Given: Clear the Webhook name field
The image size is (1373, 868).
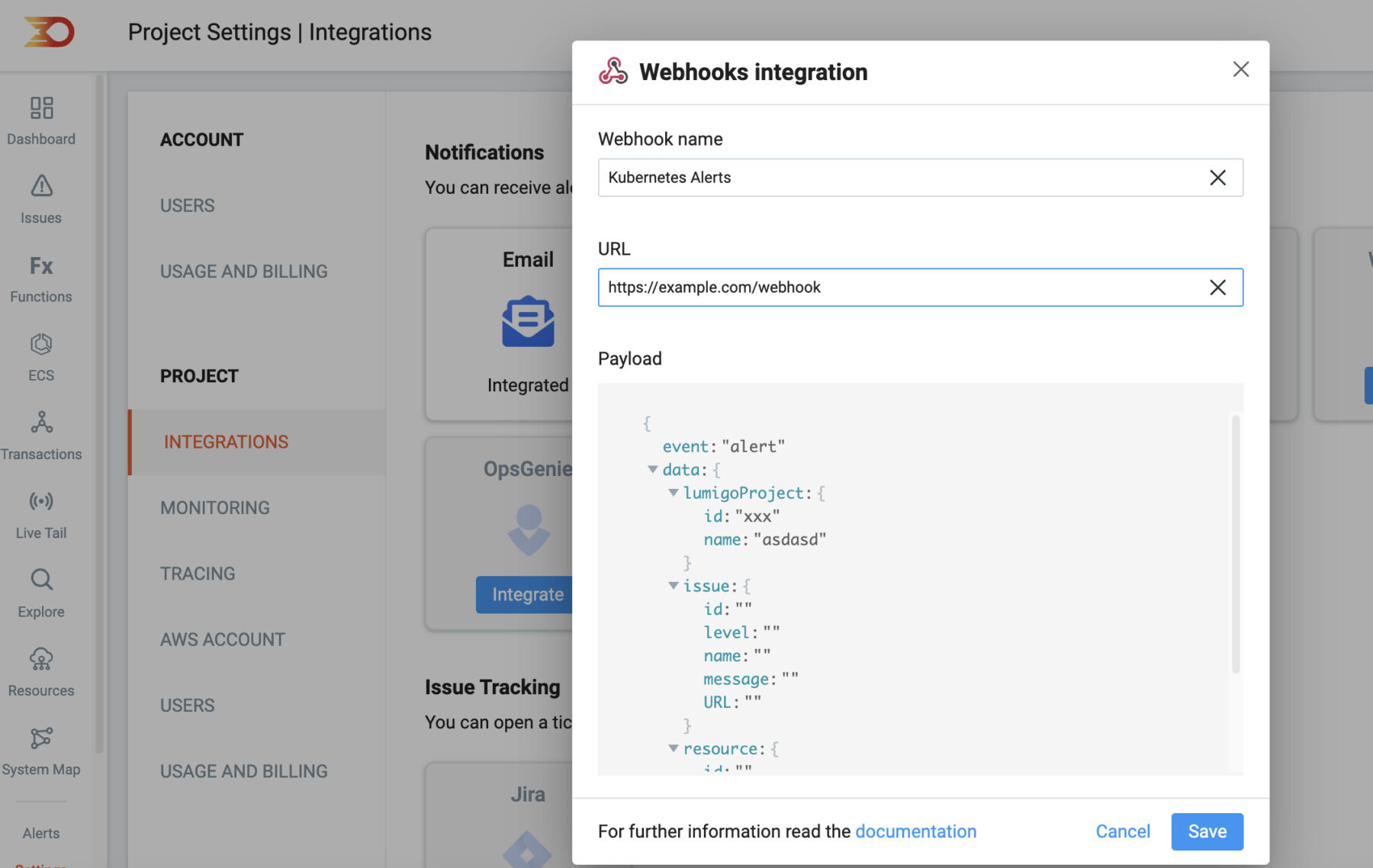Looking at the screenshot, I should (1218, 178).
